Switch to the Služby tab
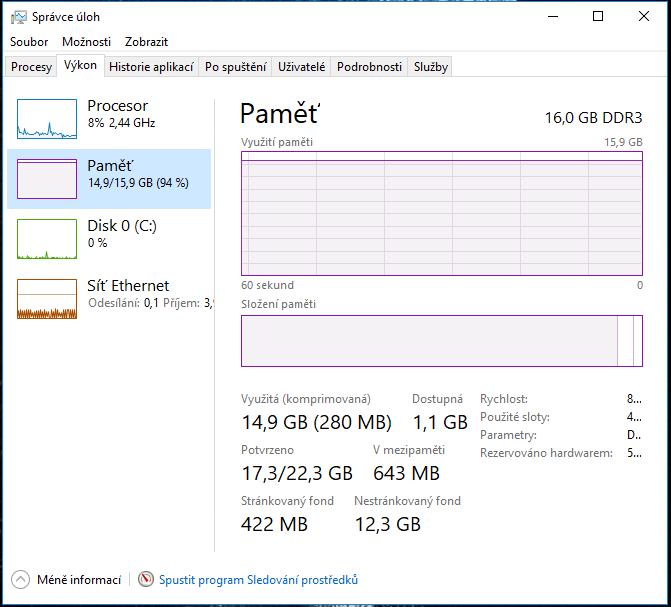 (431, 67)
